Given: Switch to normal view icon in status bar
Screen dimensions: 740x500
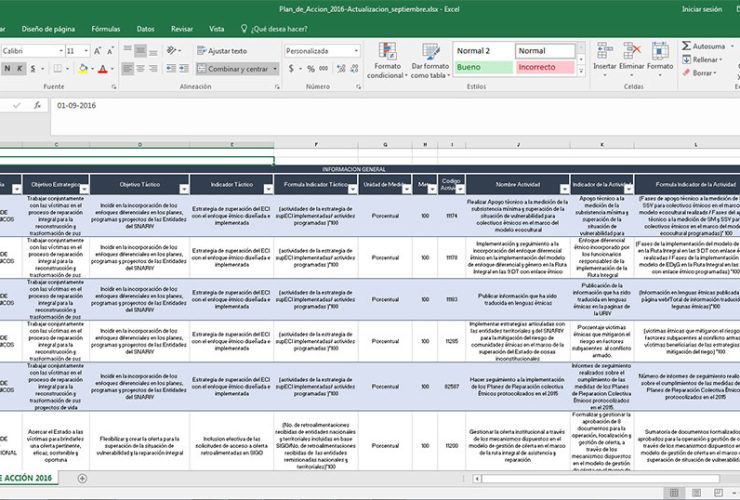Looking at the screenshot, I should pyautogui.click(x=674, y=493).
